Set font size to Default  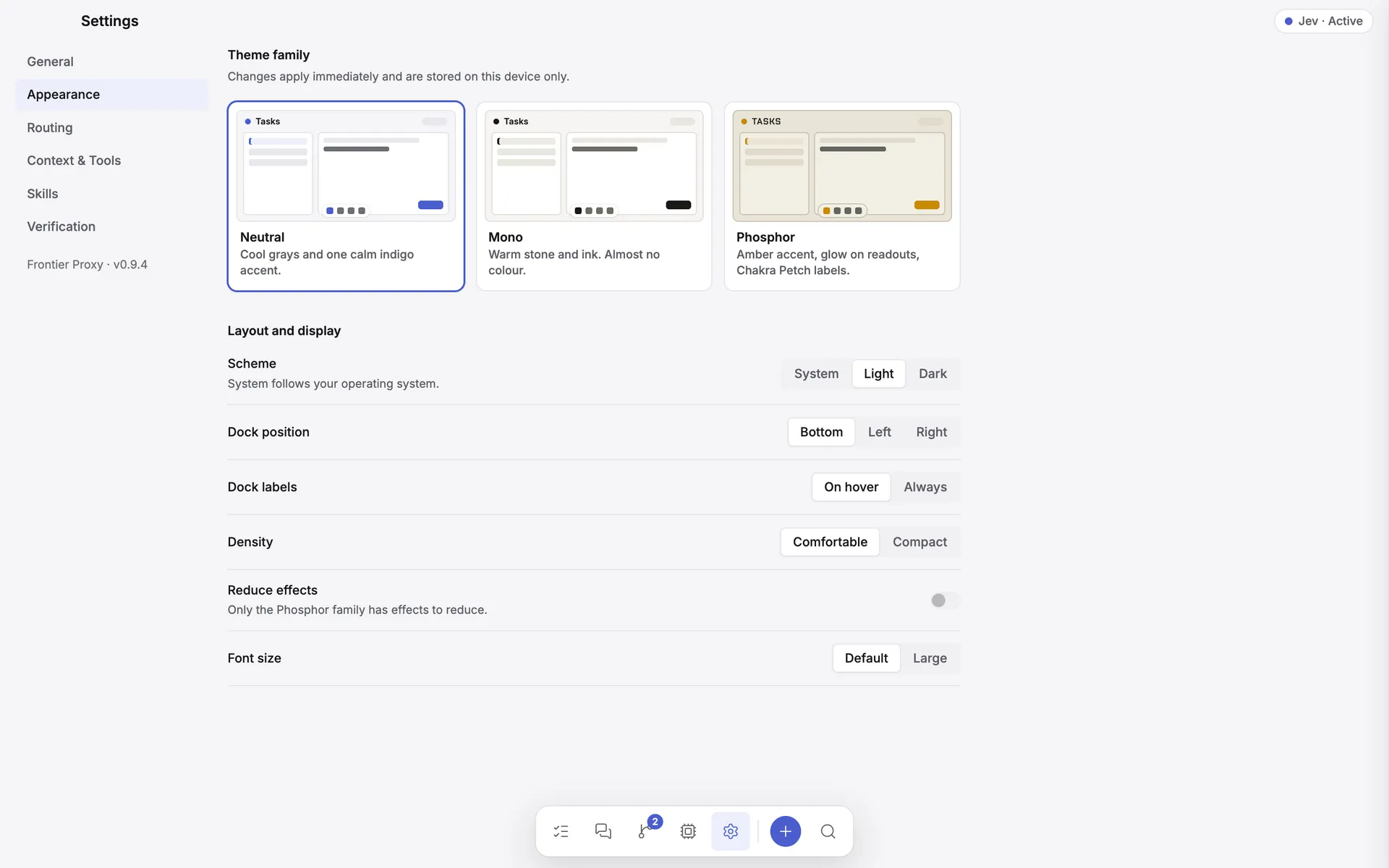(866, 658)
